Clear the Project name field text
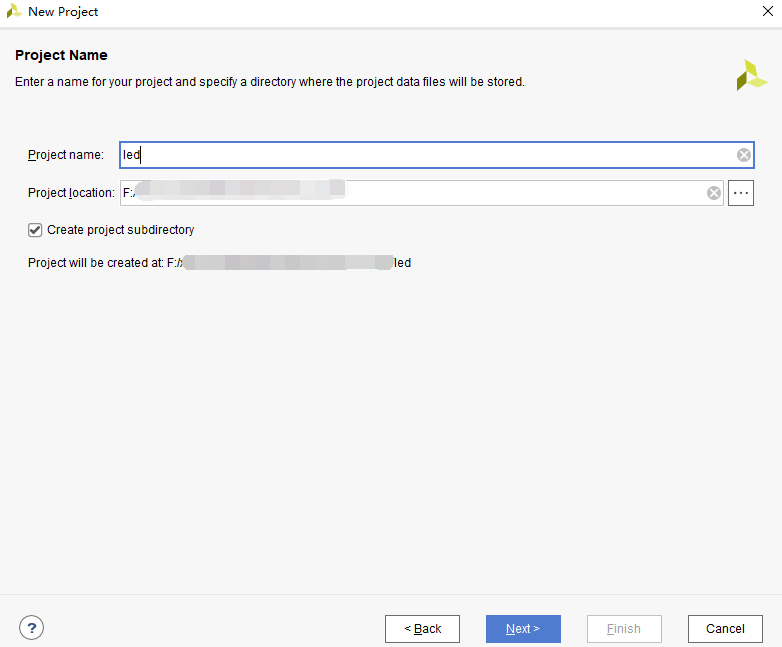Viewport: 782px width, 647px height. pos(744,155)
